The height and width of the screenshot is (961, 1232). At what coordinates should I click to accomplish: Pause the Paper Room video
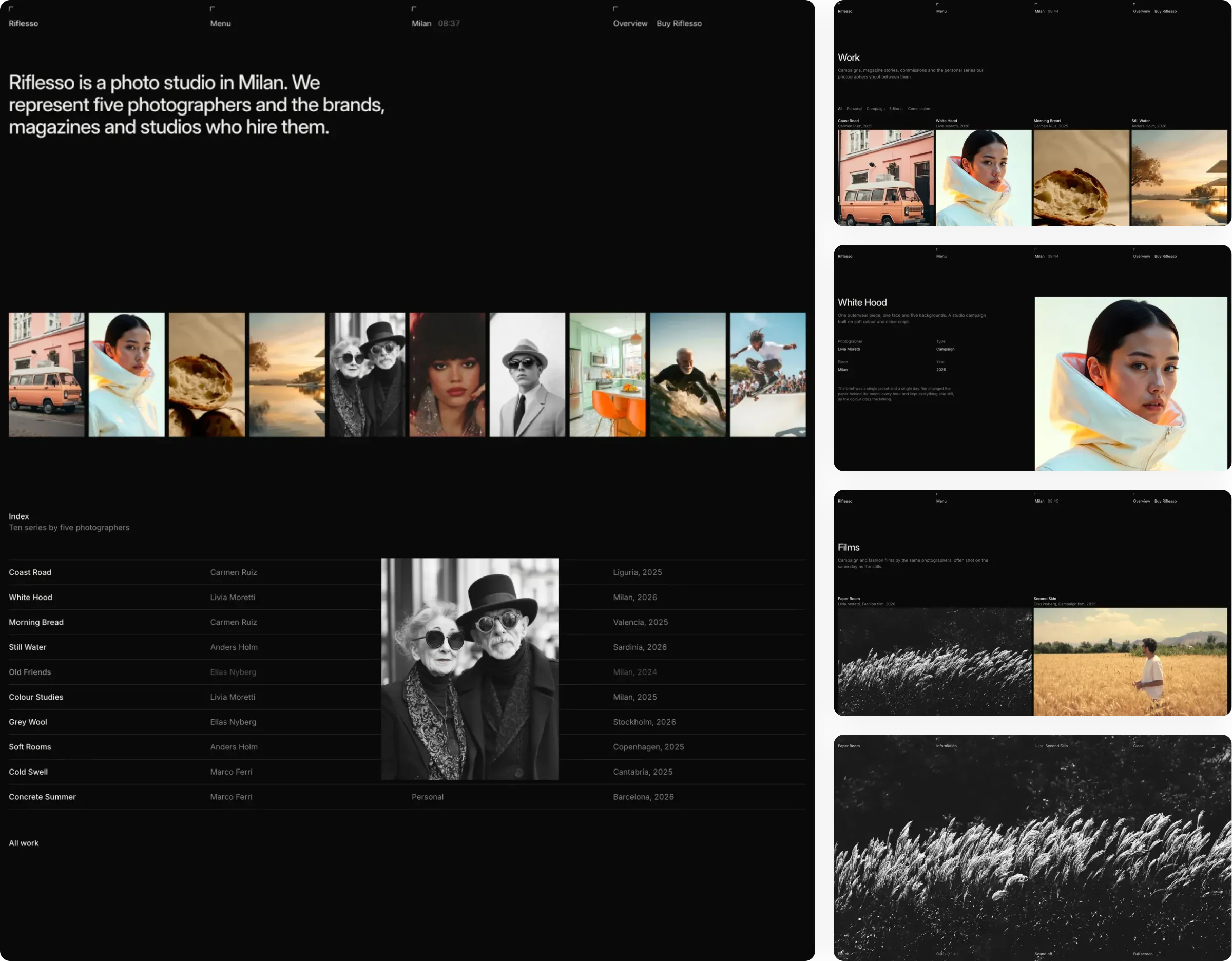click(x=843, y=954)
